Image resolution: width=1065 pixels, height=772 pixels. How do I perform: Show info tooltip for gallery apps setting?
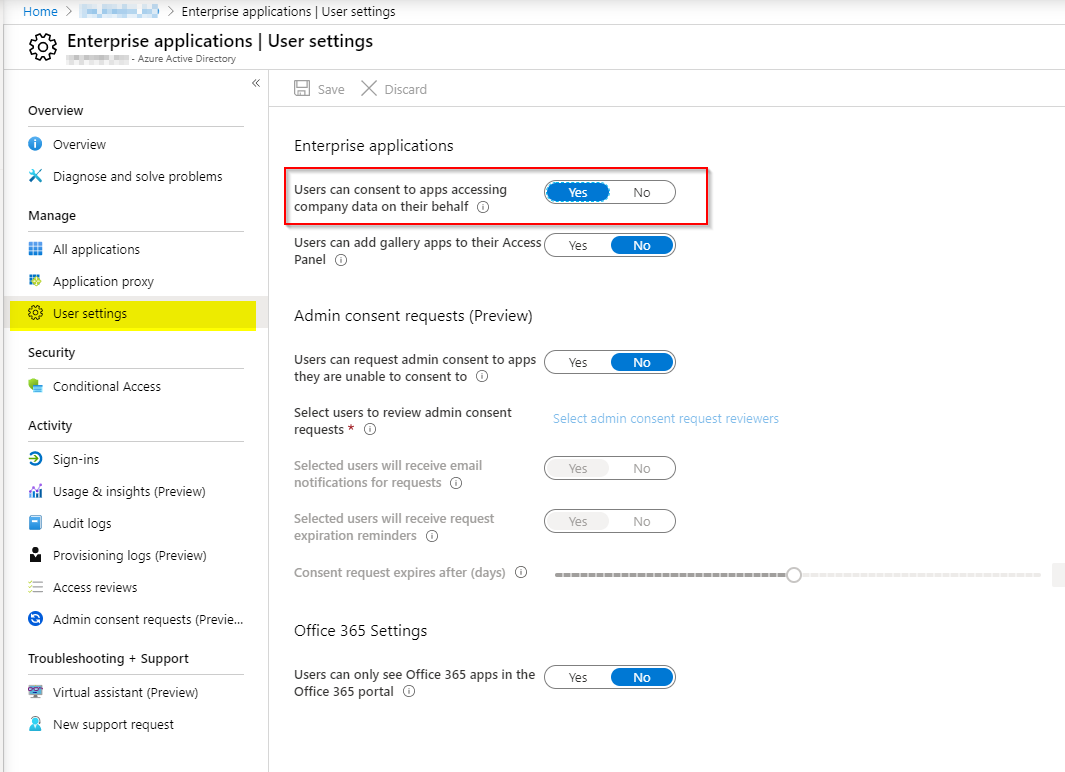(x=341, y=260)
